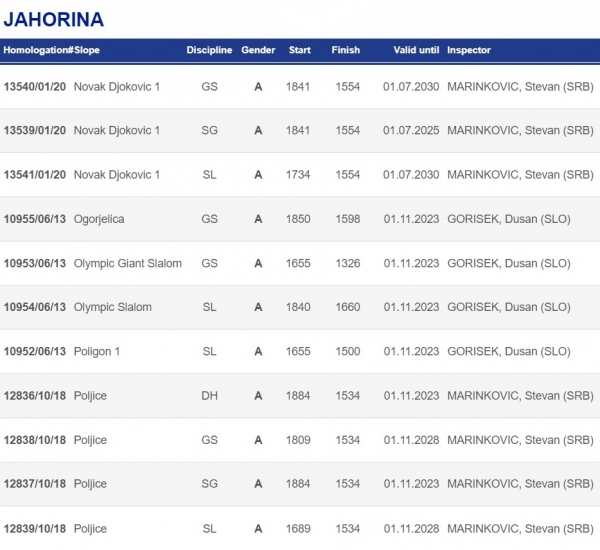
Task: Click finish value 1598
Action: (348, 219)
